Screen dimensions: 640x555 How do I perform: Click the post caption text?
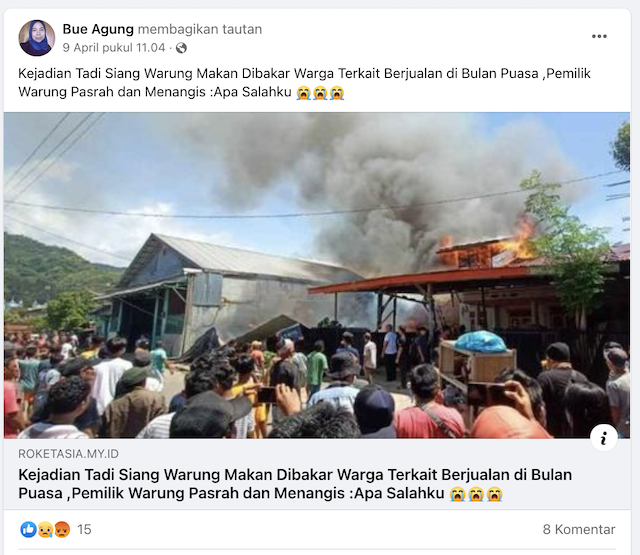304,82
